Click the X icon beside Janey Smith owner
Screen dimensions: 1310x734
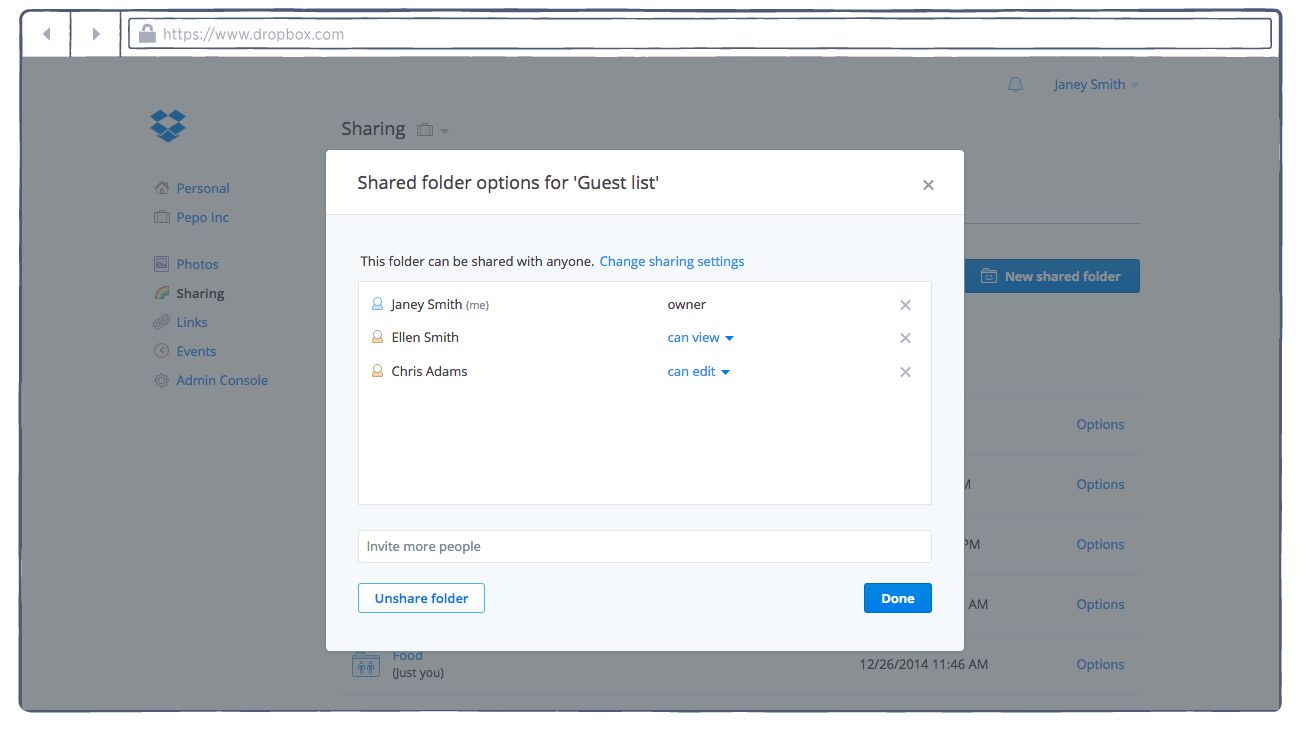[905, 305]
